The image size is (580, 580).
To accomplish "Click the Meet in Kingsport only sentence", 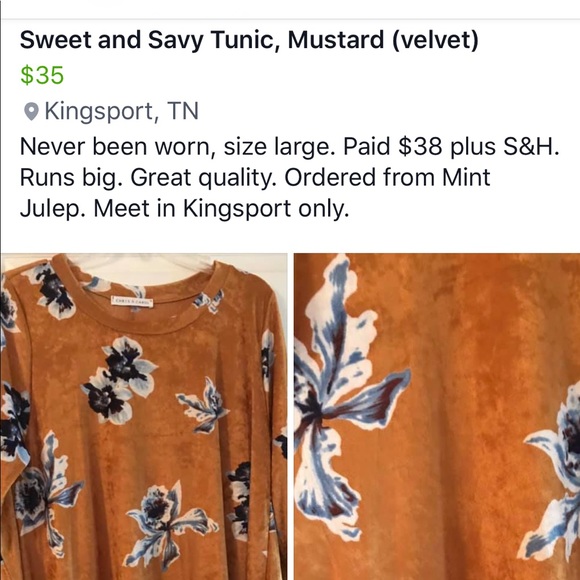I will tap(221, 208).
